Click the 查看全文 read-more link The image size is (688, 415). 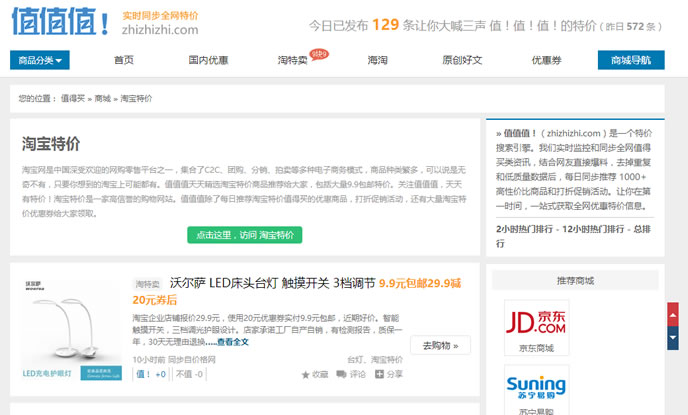tap(233, 342)
